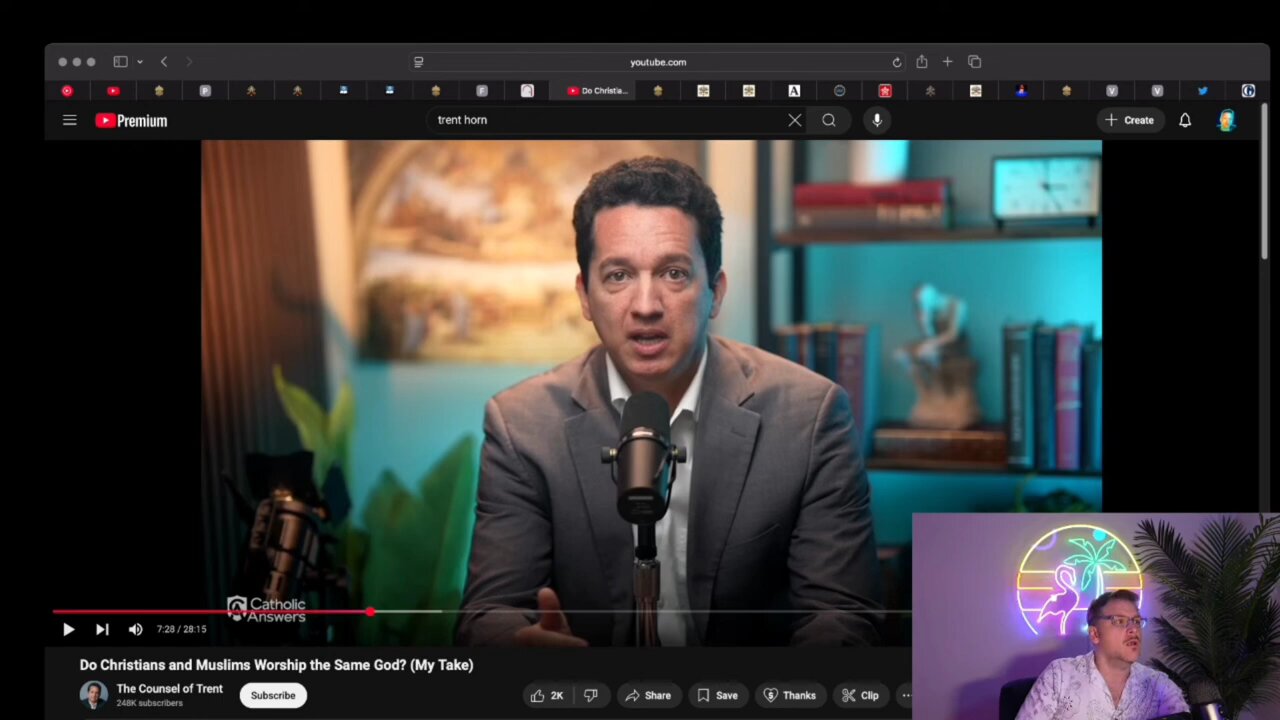Open the YouTube notifications bell
Viewport: 1280px width, 720px height.
pyautogui.click(x=1185, y=120)
